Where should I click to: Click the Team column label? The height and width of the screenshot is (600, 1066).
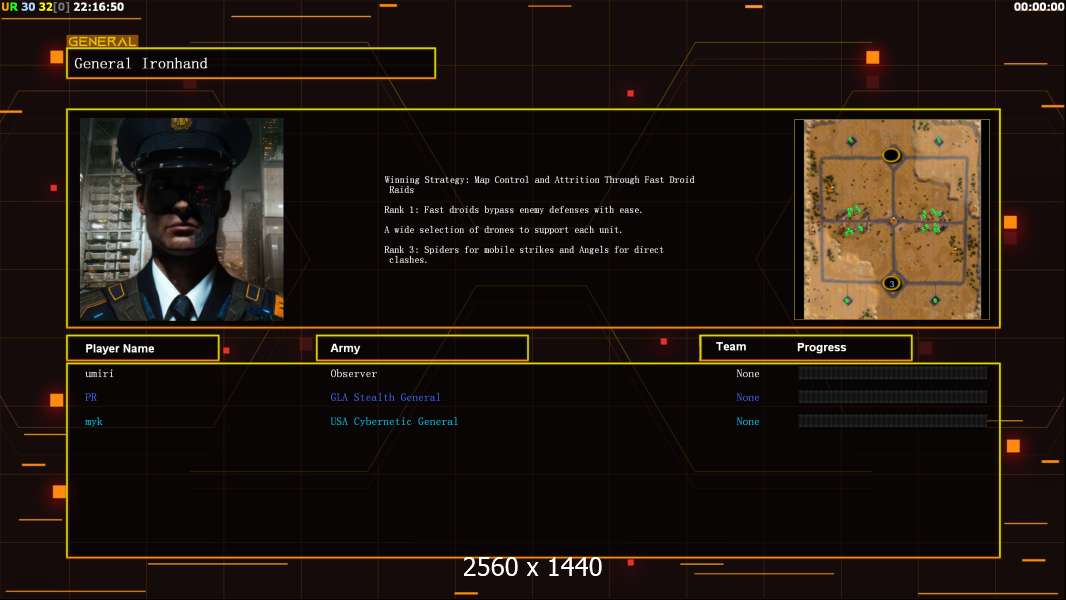tap(731, 347)
